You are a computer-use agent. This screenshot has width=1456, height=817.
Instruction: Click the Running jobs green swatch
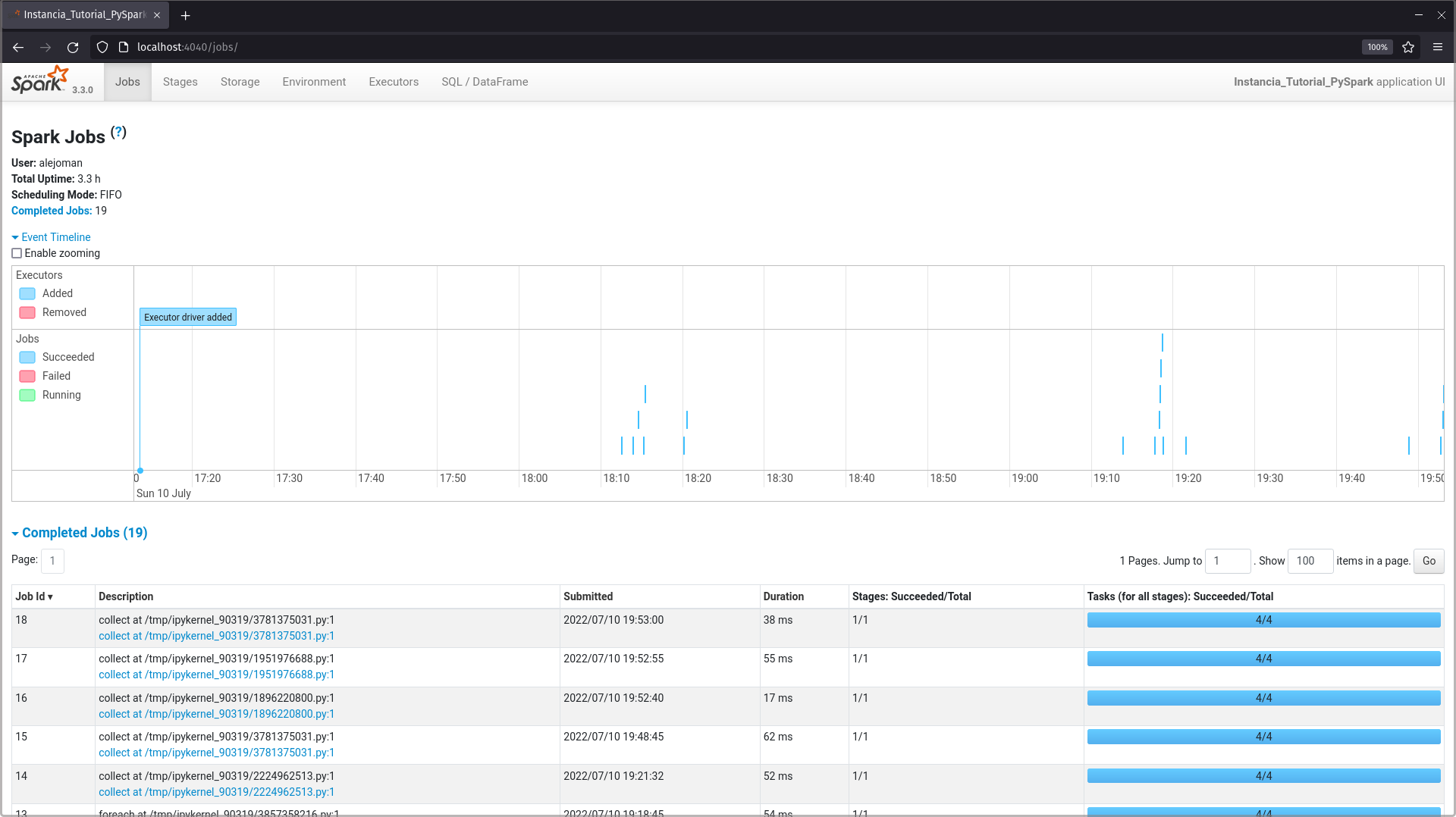tap(27, 395)
